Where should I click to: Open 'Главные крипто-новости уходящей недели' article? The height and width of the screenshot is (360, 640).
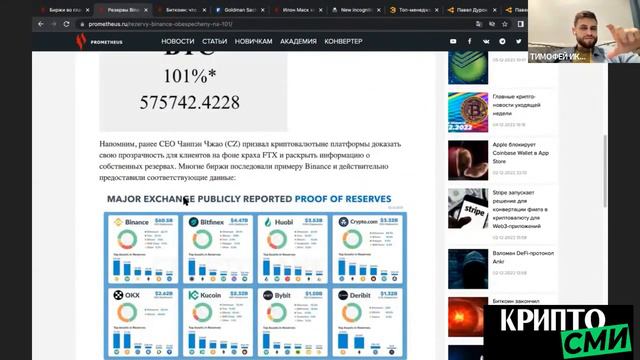click(x=516, y=105)
